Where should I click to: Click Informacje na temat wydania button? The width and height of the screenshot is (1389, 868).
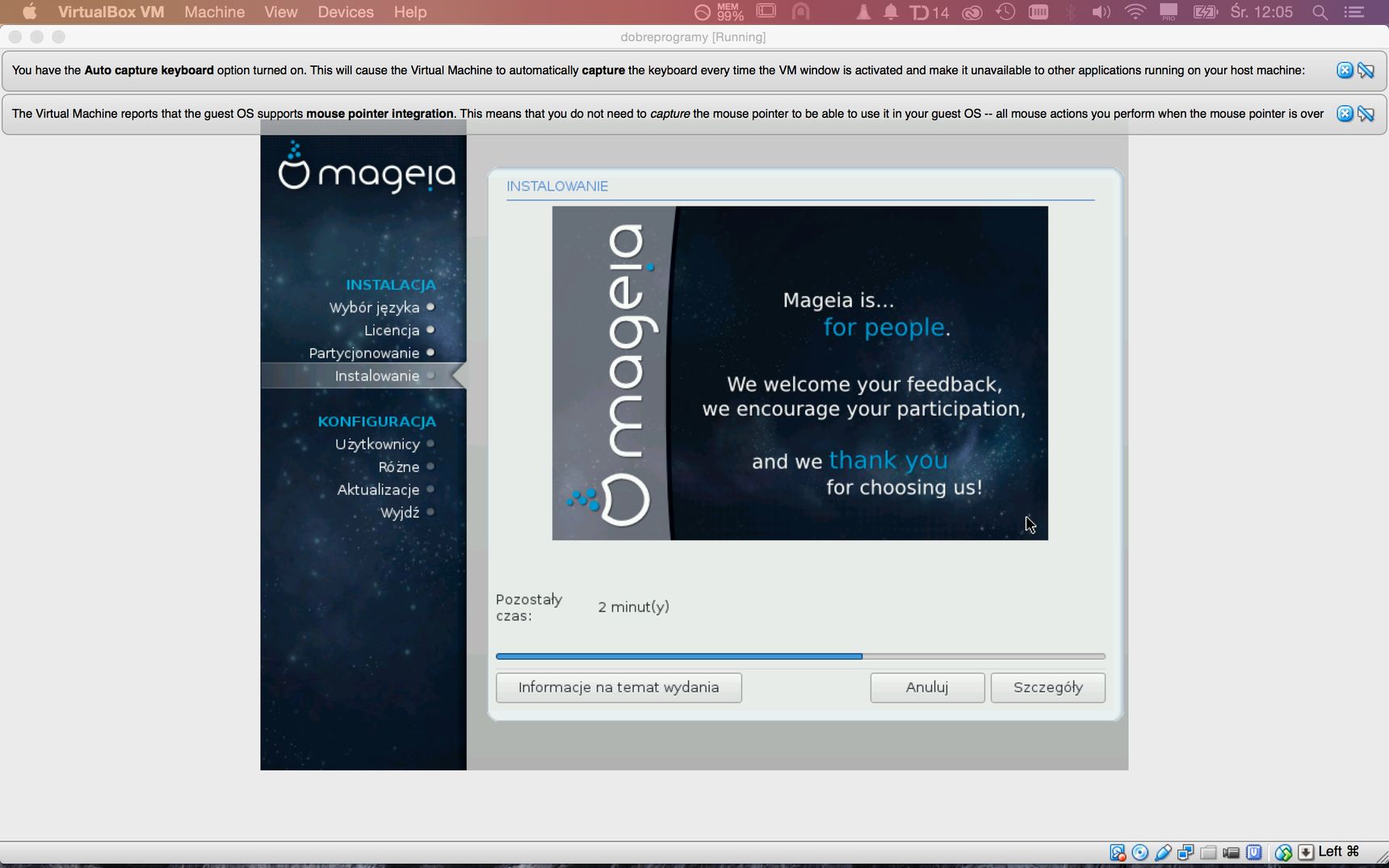619,688
